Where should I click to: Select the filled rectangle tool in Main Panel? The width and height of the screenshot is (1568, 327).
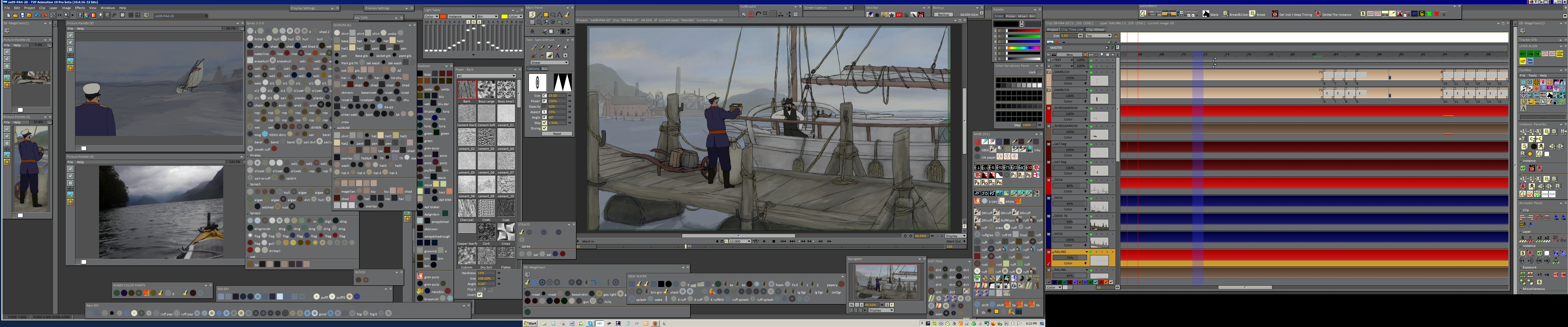[546, 15]
